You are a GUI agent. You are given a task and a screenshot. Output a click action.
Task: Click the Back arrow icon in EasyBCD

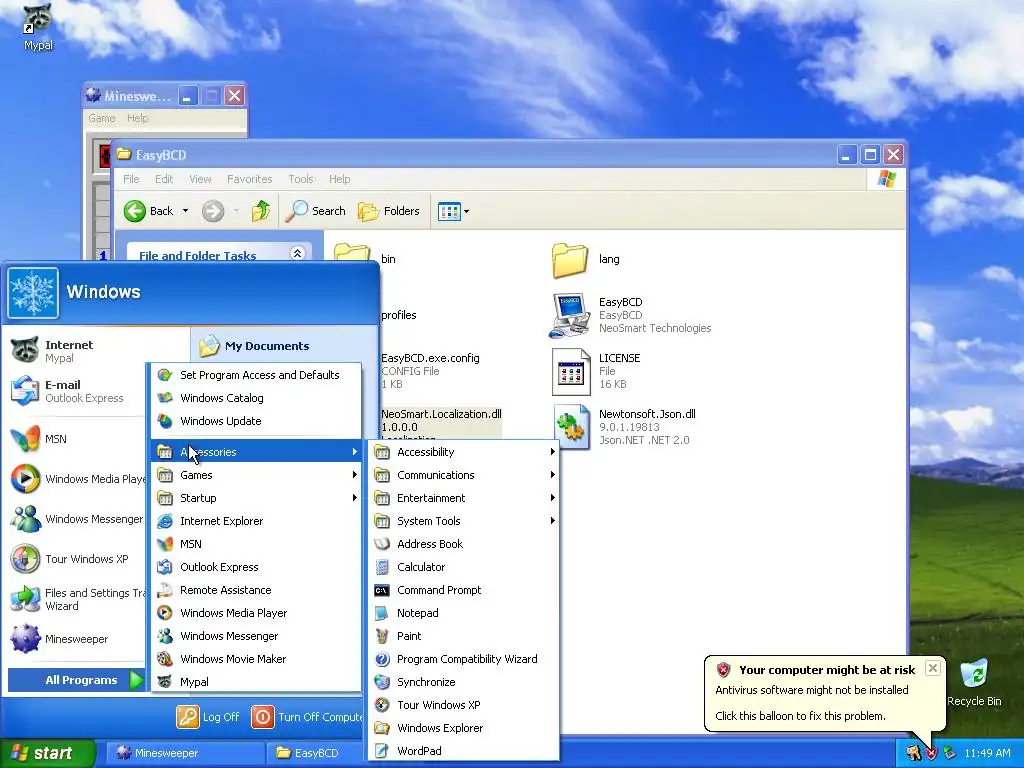(135, 211)
